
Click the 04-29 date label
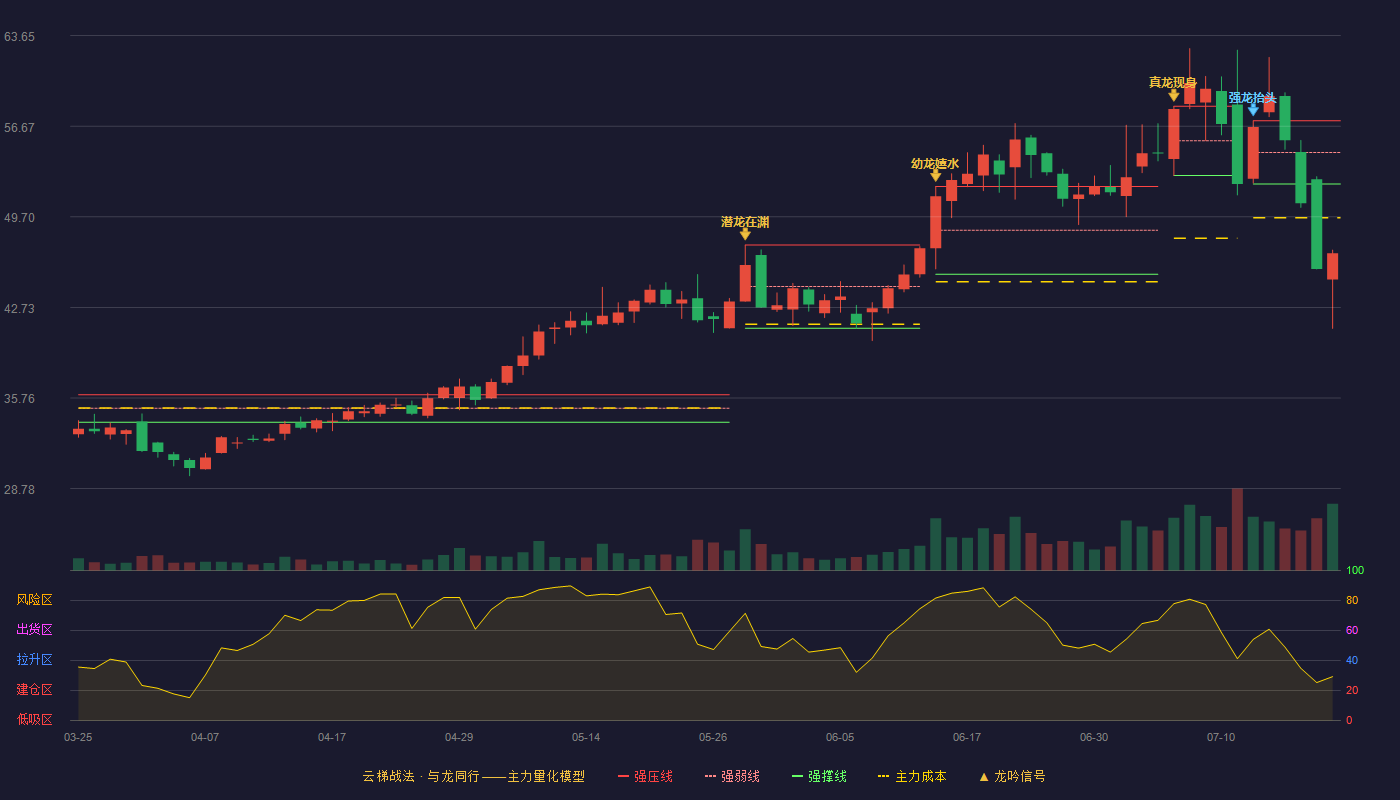[459, 737]
